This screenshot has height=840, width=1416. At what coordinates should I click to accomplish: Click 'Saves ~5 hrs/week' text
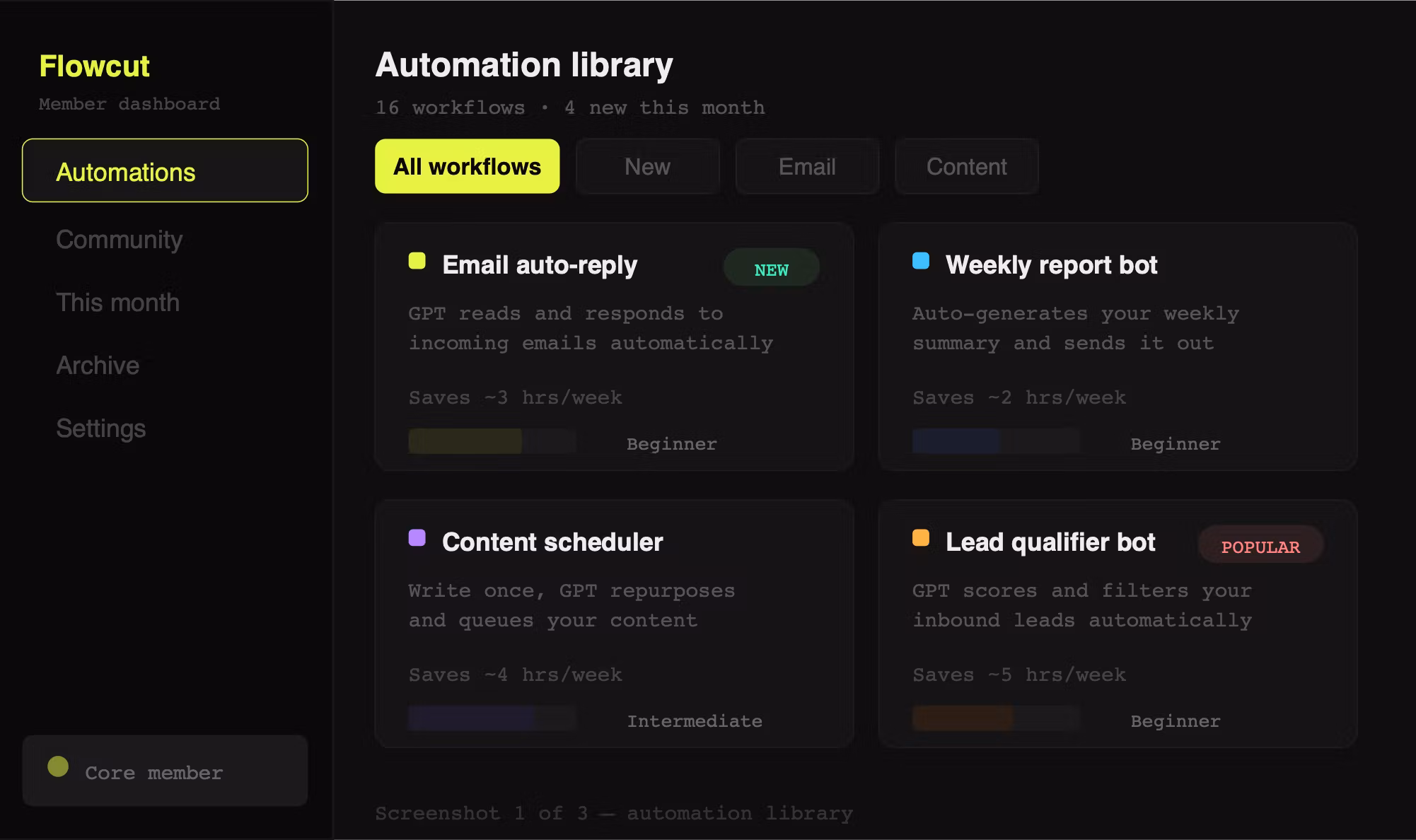1019,675
